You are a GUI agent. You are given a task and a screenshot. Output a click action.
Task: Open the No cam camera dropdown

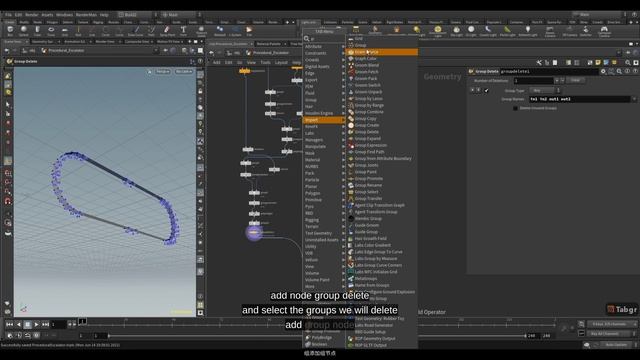coord(184,72)
